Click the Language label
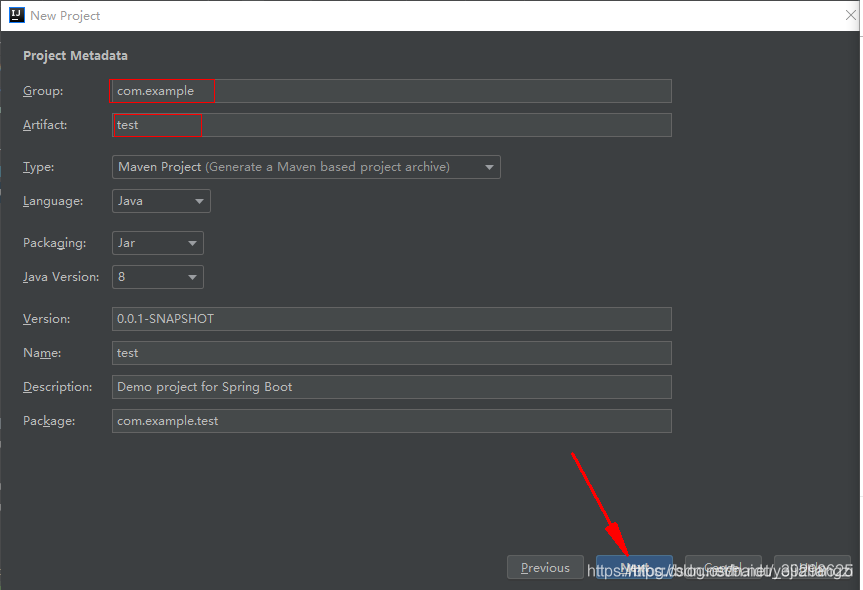 pos(53,201)
